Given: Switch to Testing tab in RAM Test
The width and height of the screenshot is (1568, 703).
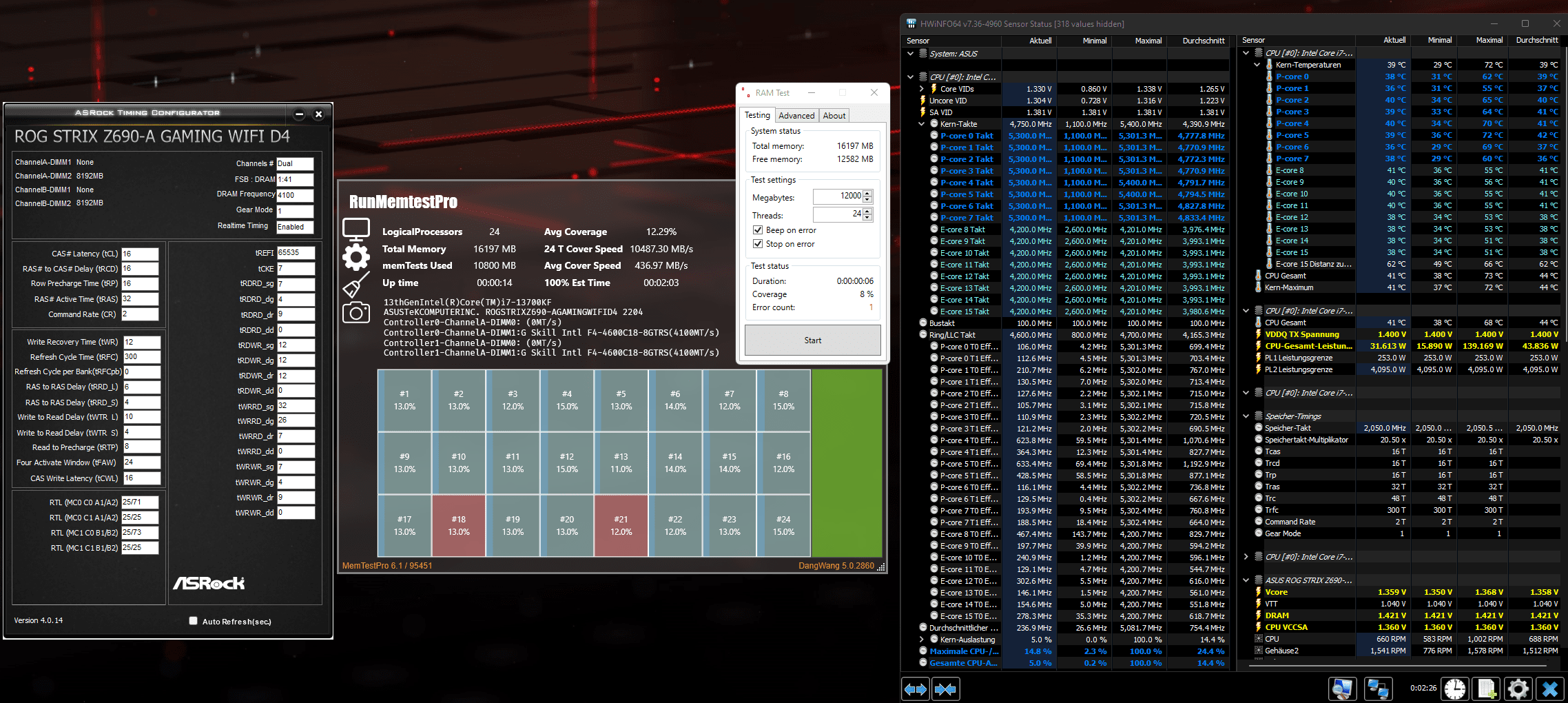Looking at the screenshot, I should pos(757,115).
